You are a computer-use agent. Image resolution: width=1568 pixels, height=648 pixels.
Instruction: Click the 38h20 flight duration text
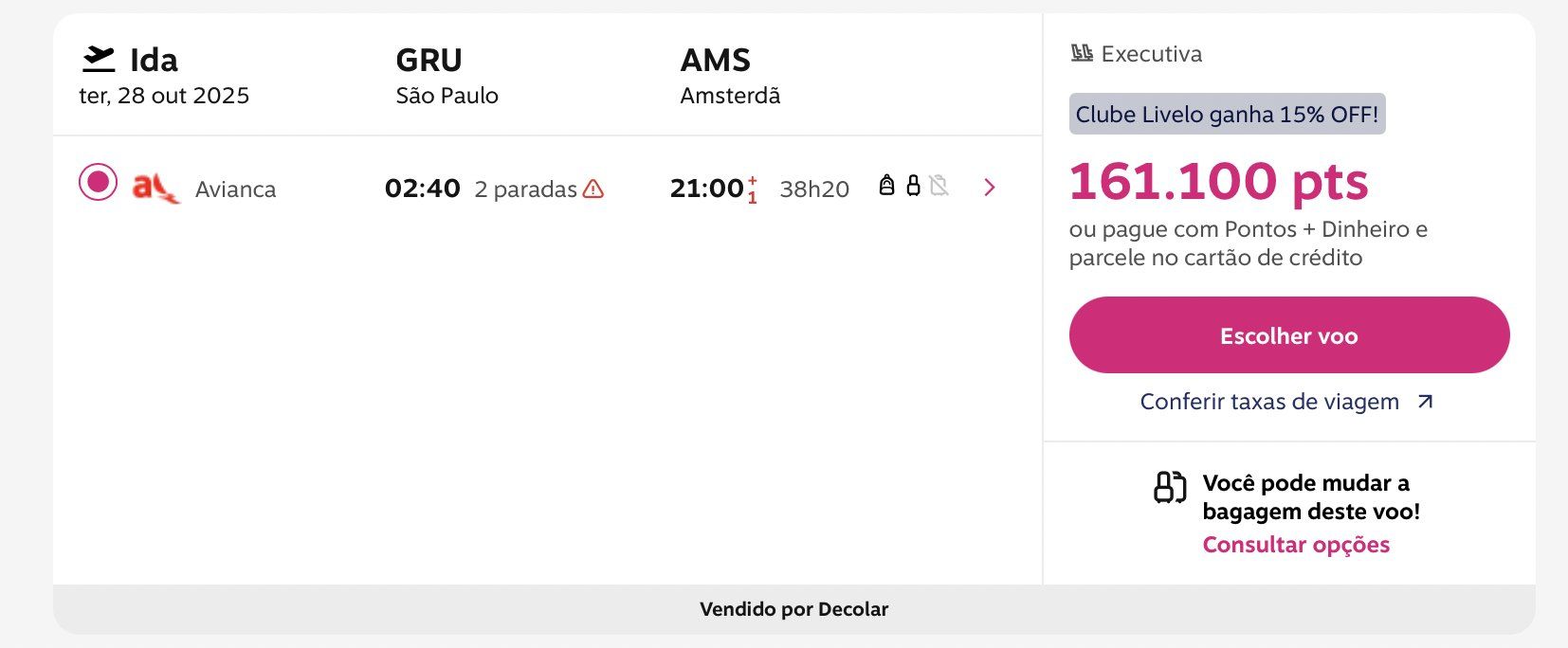(814, 189)
